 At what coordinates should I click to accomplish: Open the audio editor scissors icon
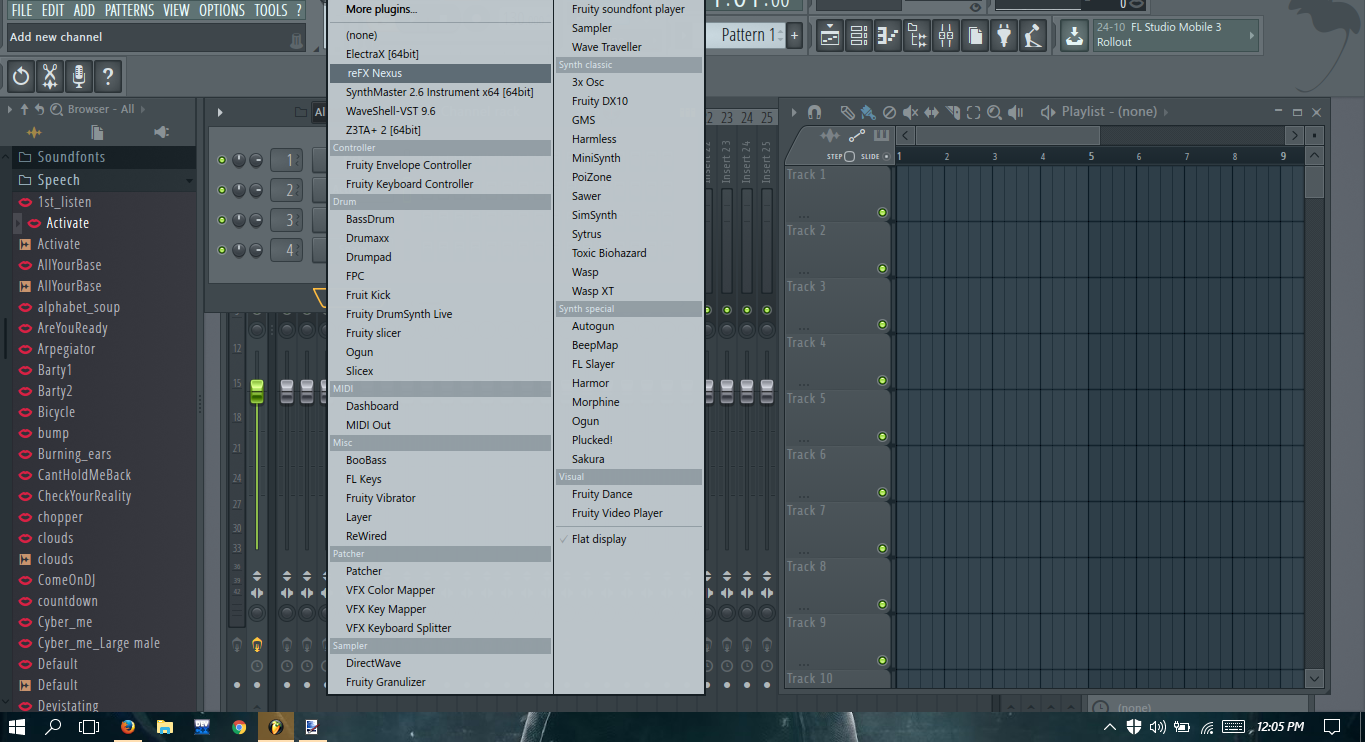pos(49,76)
